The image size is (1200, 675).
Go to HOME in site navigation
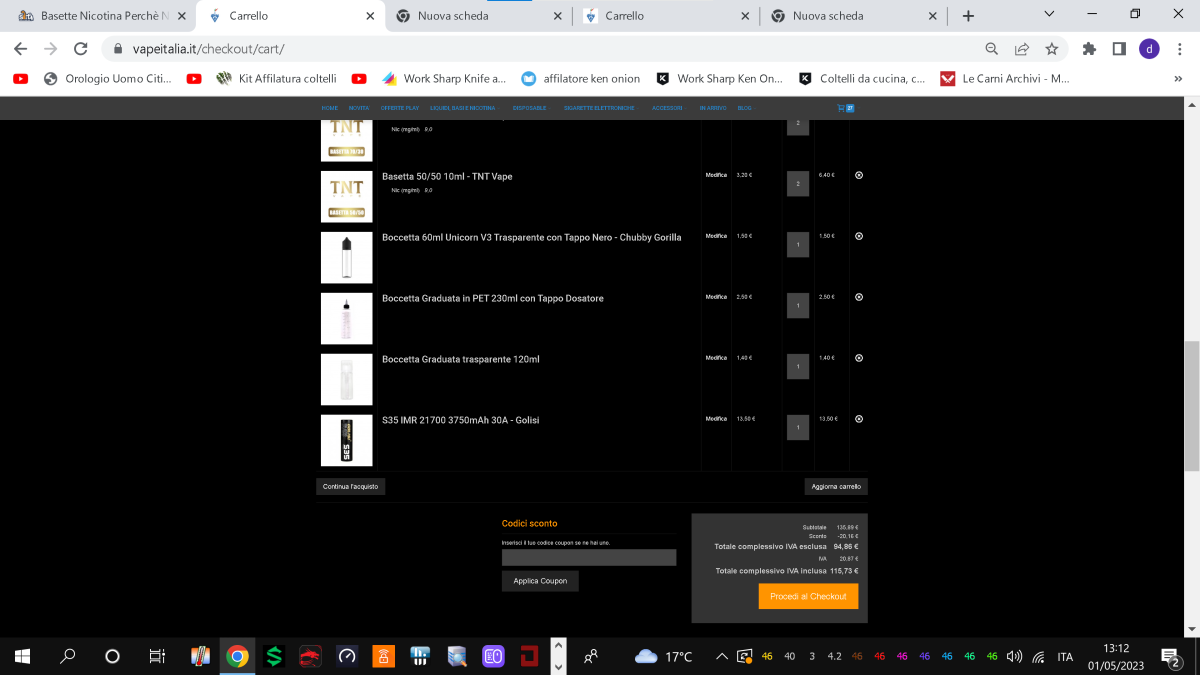(x=329, y=108)
